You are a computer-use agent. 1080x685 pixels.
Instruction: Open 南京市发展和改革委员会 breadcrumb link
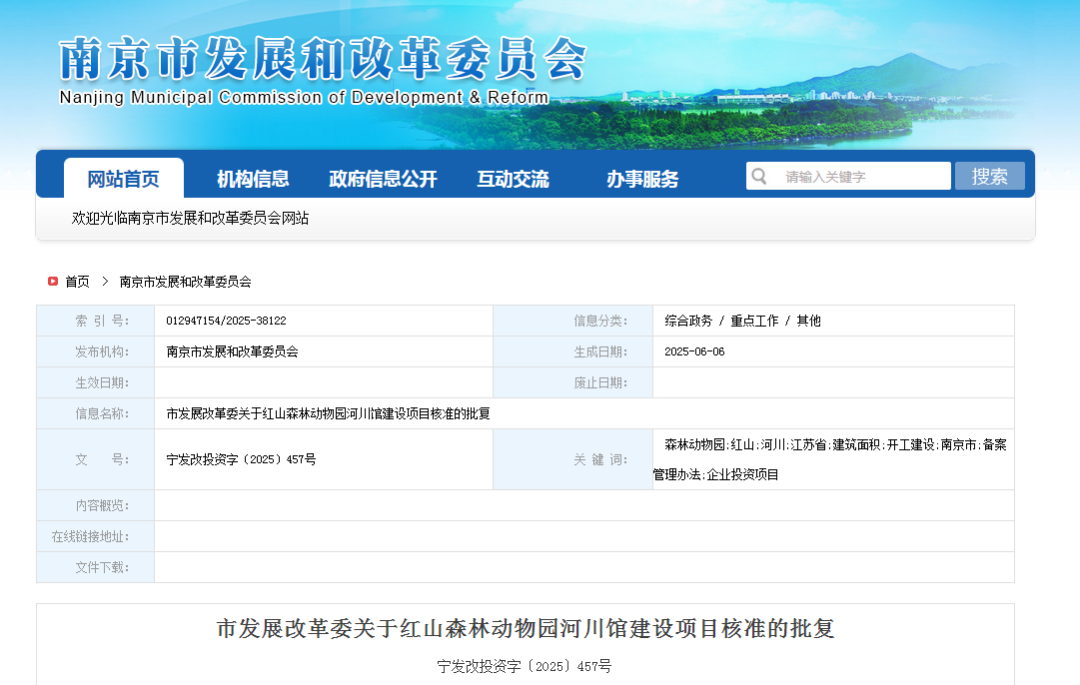[185, 282]
